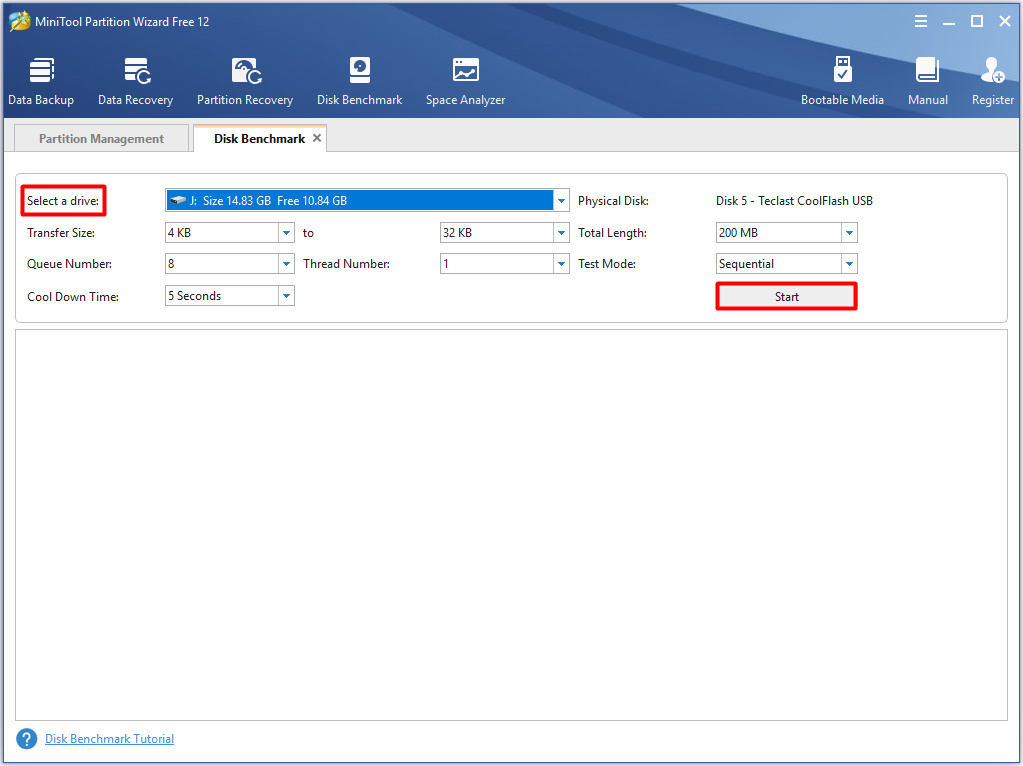Viewport: 1023px width, 766px height.
Task: Open the Data Backup tool
Action: point(41,82)
